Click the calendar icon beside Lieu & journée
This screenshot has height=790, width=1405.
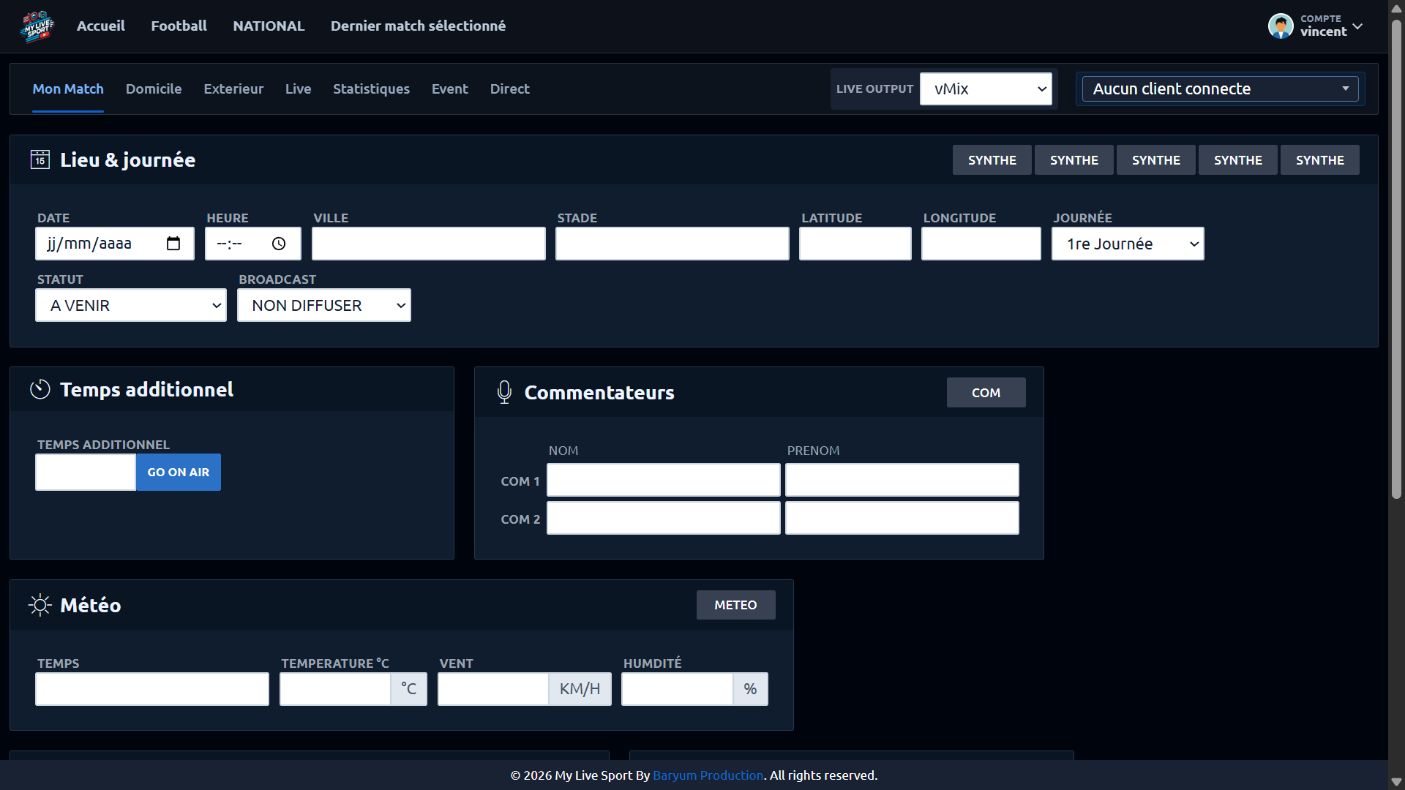click(x=40, y=160)
